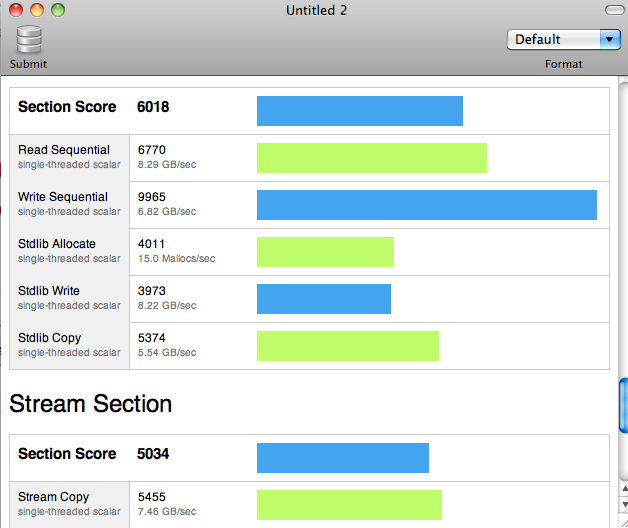Viewport: 628px width, 528px height.
Task: Click the toolbar toggle pill button
Action: (614, 10)
